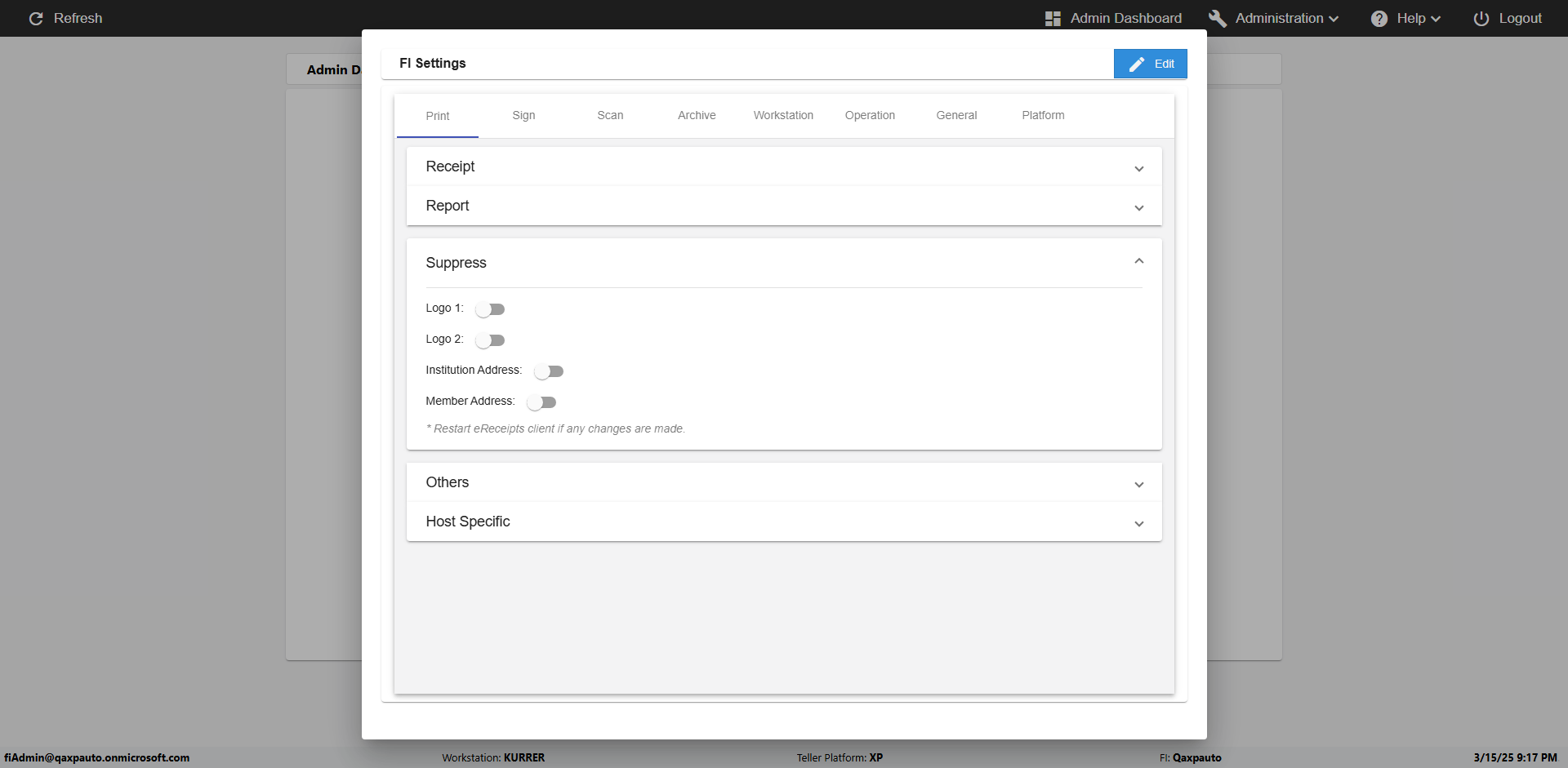Open the Admin Dashboard link

(x=1125, y=18)
